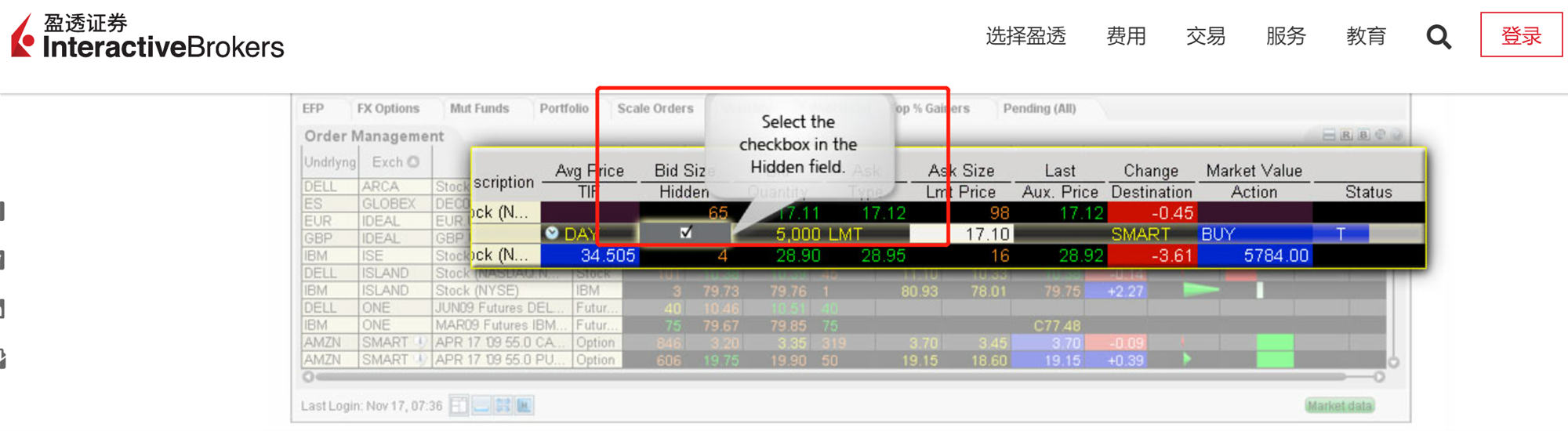Open the SMART destination cell

(x=1141, y=234)
